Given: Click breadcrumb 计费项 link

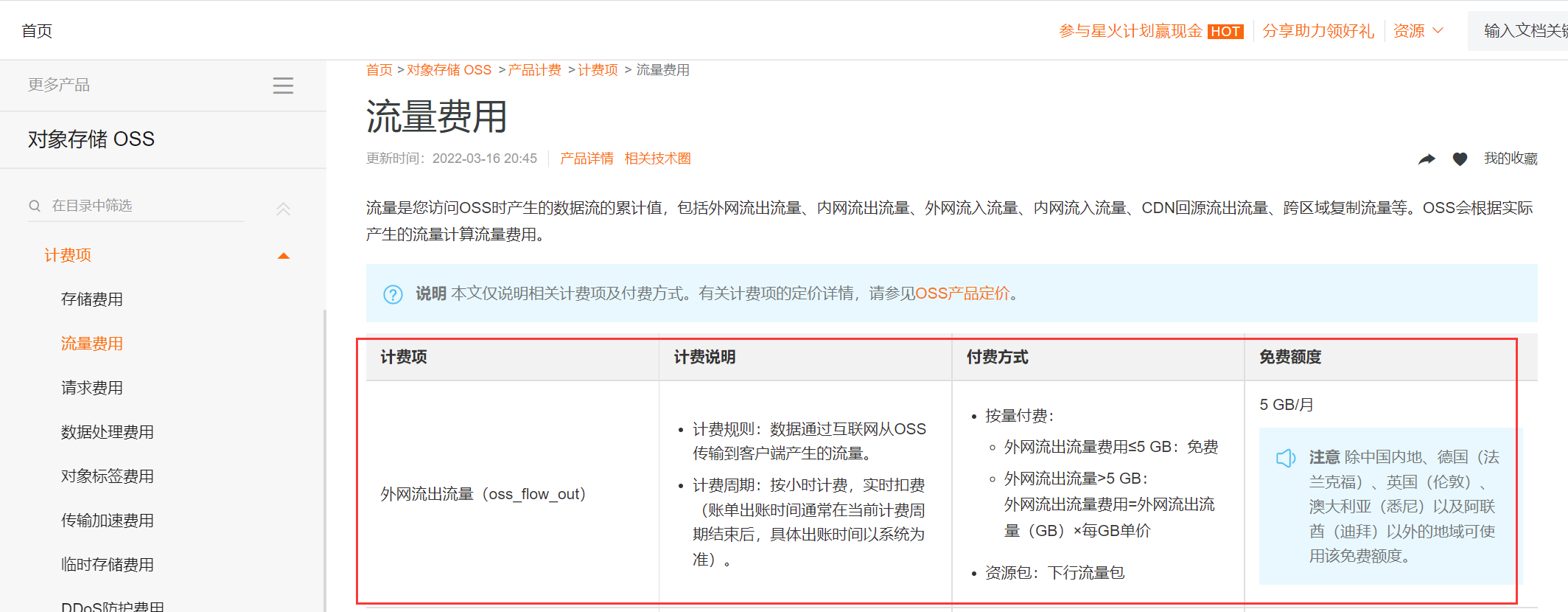Looking at the screenshot, I should point(598,70).
